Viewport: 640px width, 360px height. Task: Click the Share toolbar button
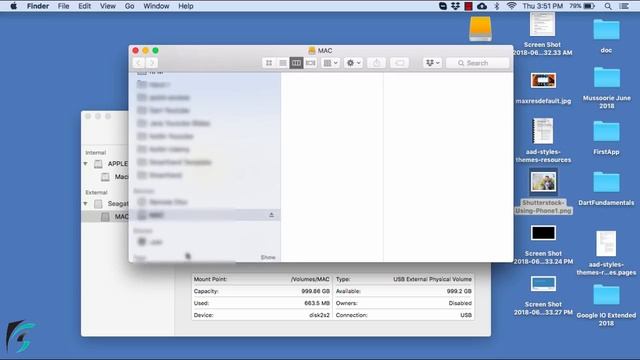tap(376, 63)
